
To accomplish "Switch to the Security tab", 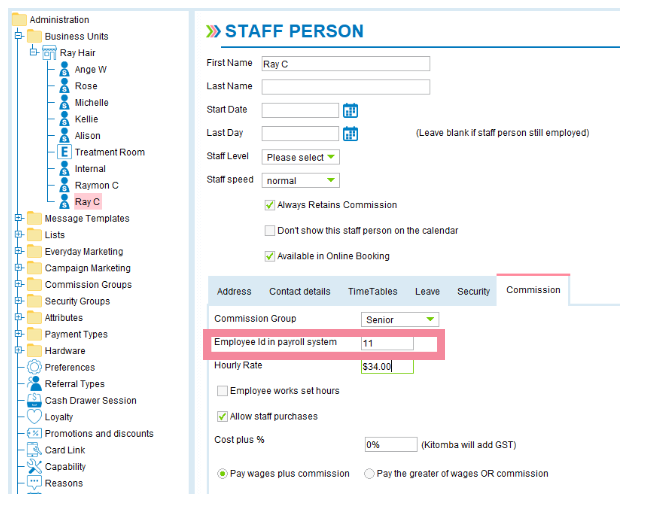I will [x=473, y=292].
